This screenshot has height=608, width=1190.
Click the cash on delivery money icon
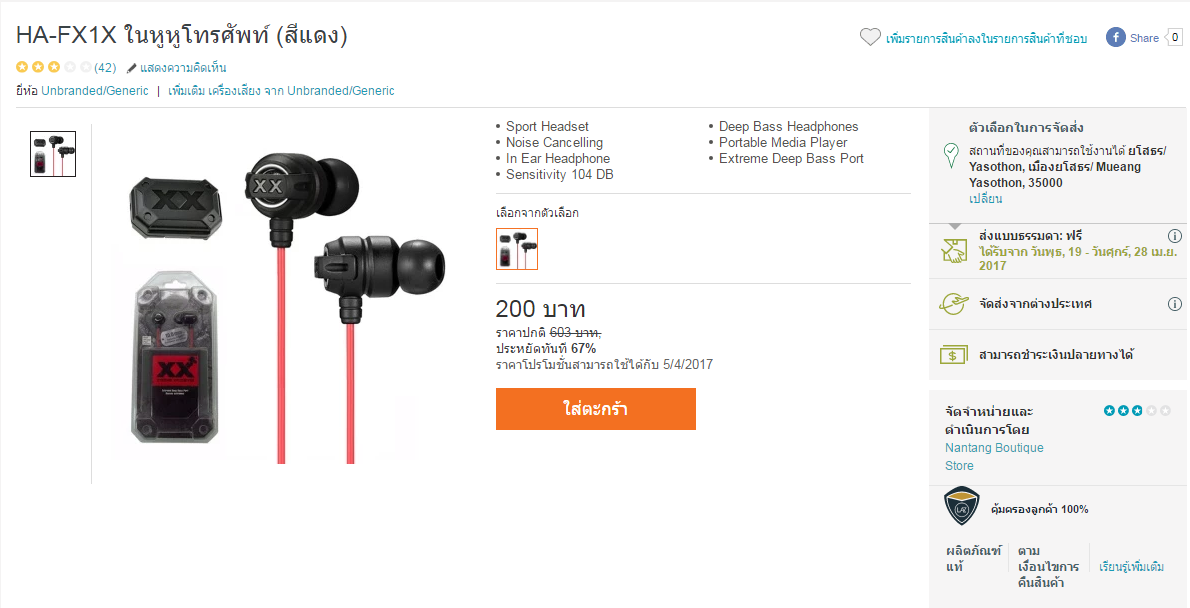pyautogui.click(x=952, y=354)
